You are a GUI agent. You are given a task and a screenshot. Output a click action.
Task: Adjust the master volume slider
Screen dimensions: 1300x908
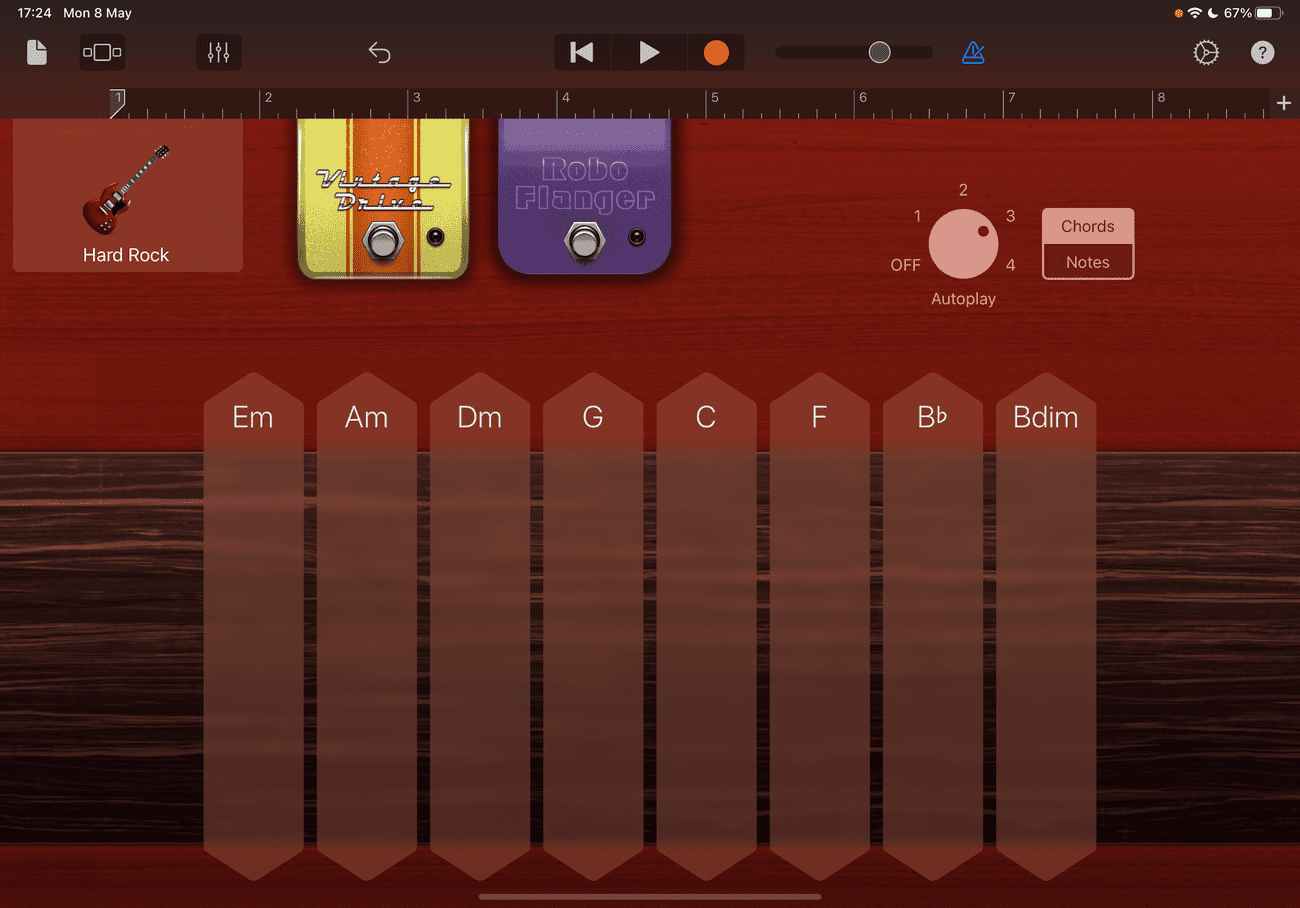(x=878, y=52)
